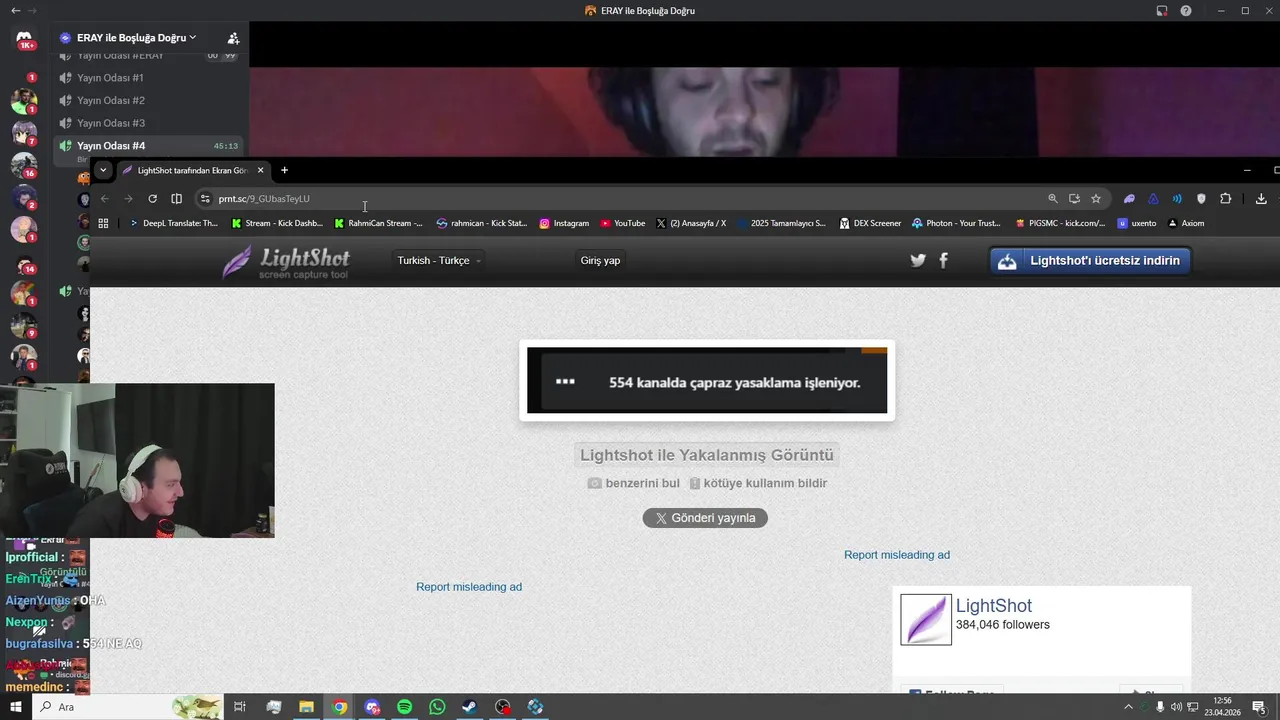1280x720 pixels.
Task: Click benzerini bul link
Action: [x=634, y=483]
